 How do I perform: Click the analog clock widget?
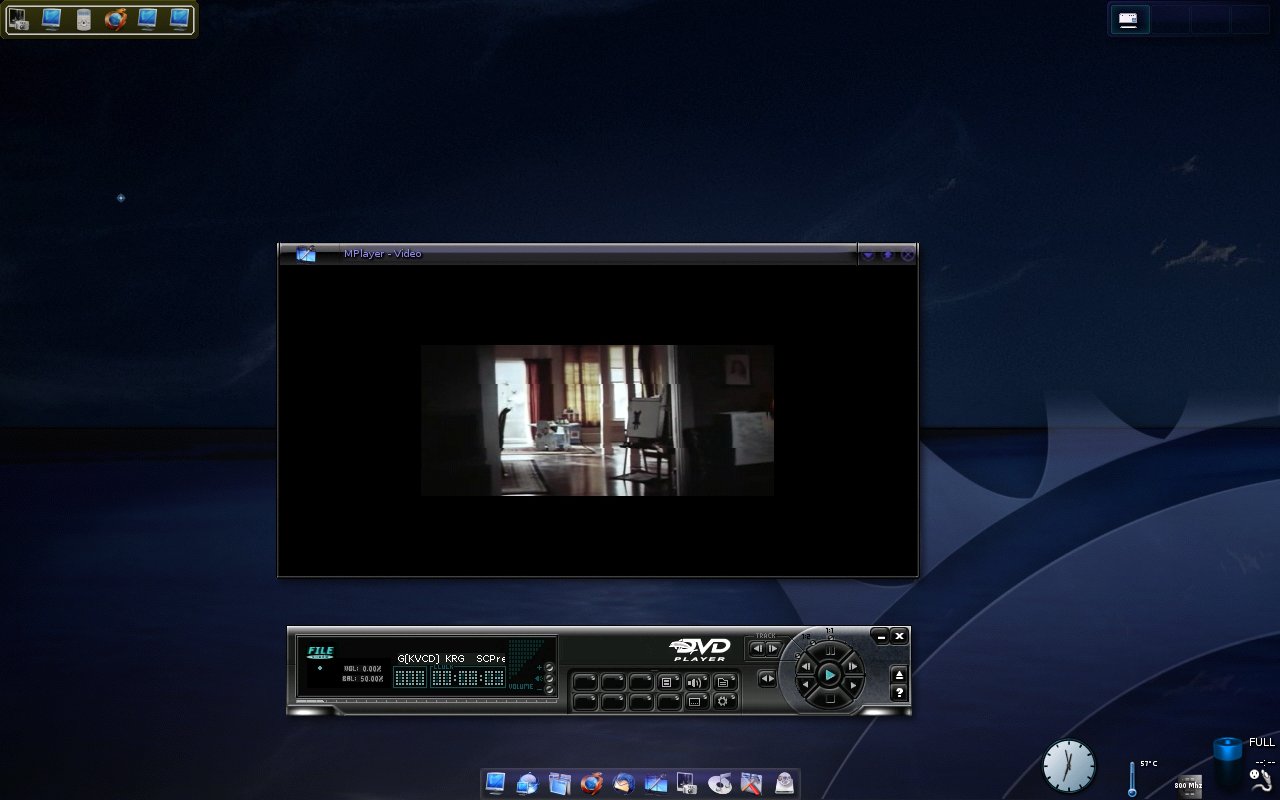[1069, 767]
